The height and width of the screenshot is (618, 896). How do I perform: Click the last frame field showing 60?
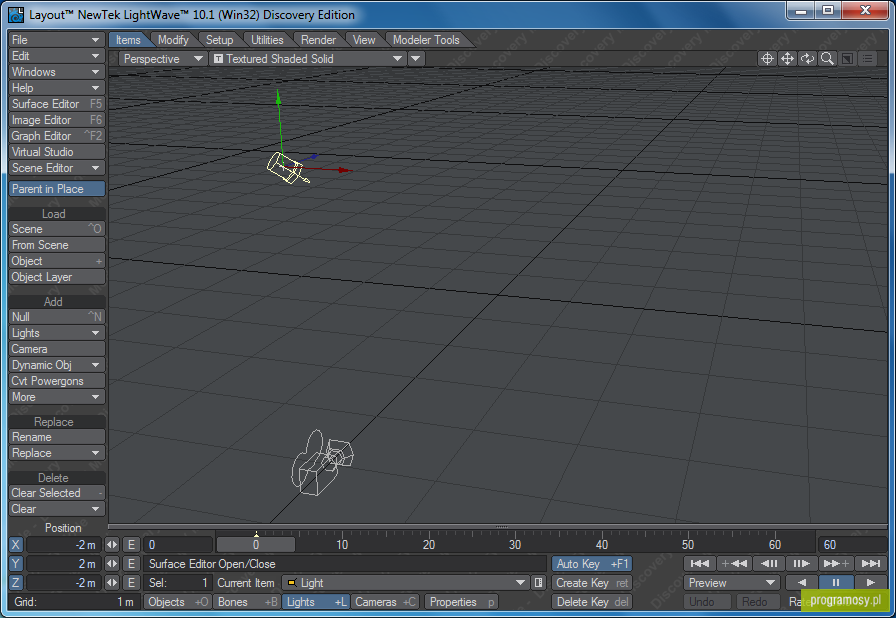coord(851,545)
